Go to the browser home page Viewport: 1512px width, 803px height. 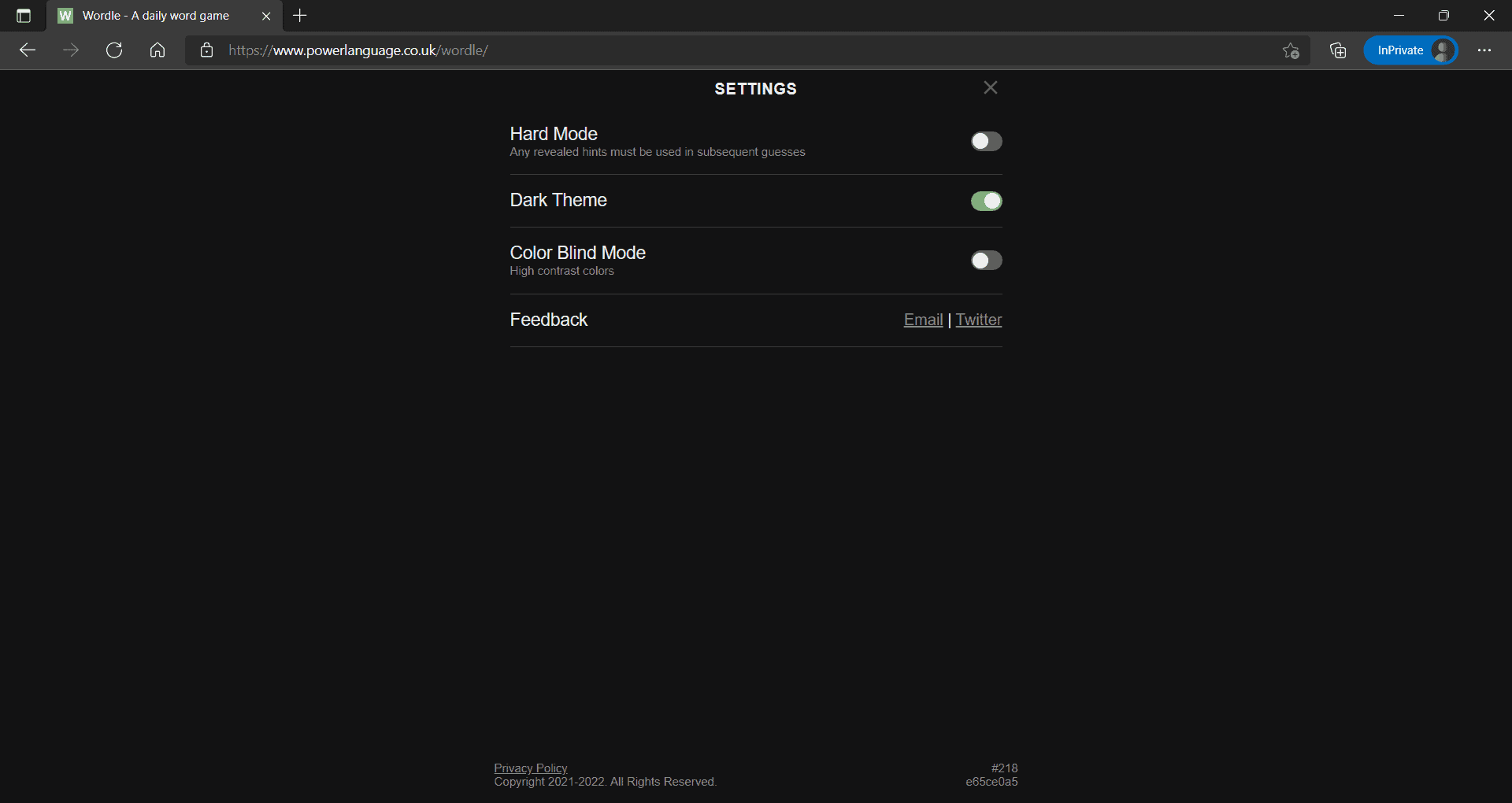point(157,50)
